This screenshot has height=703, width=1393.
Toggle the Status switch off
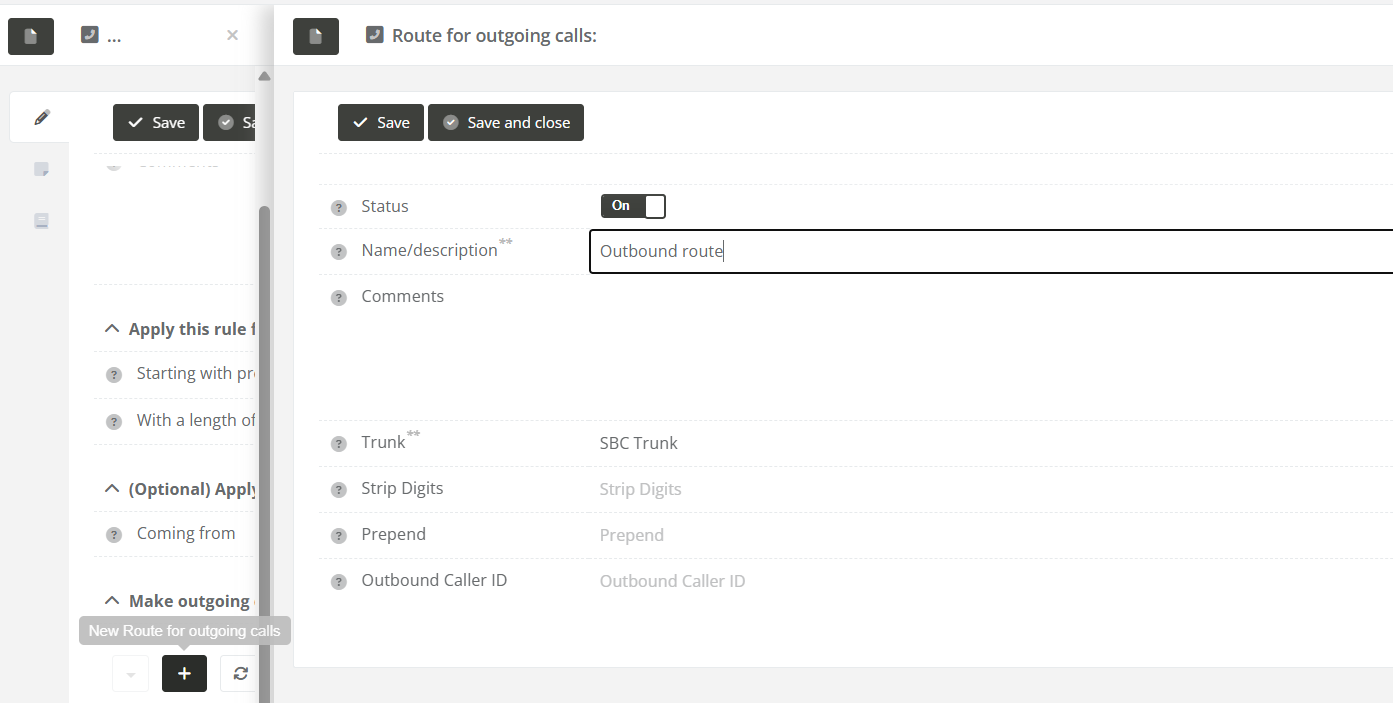pyautogui.click(x=633, y=206)
